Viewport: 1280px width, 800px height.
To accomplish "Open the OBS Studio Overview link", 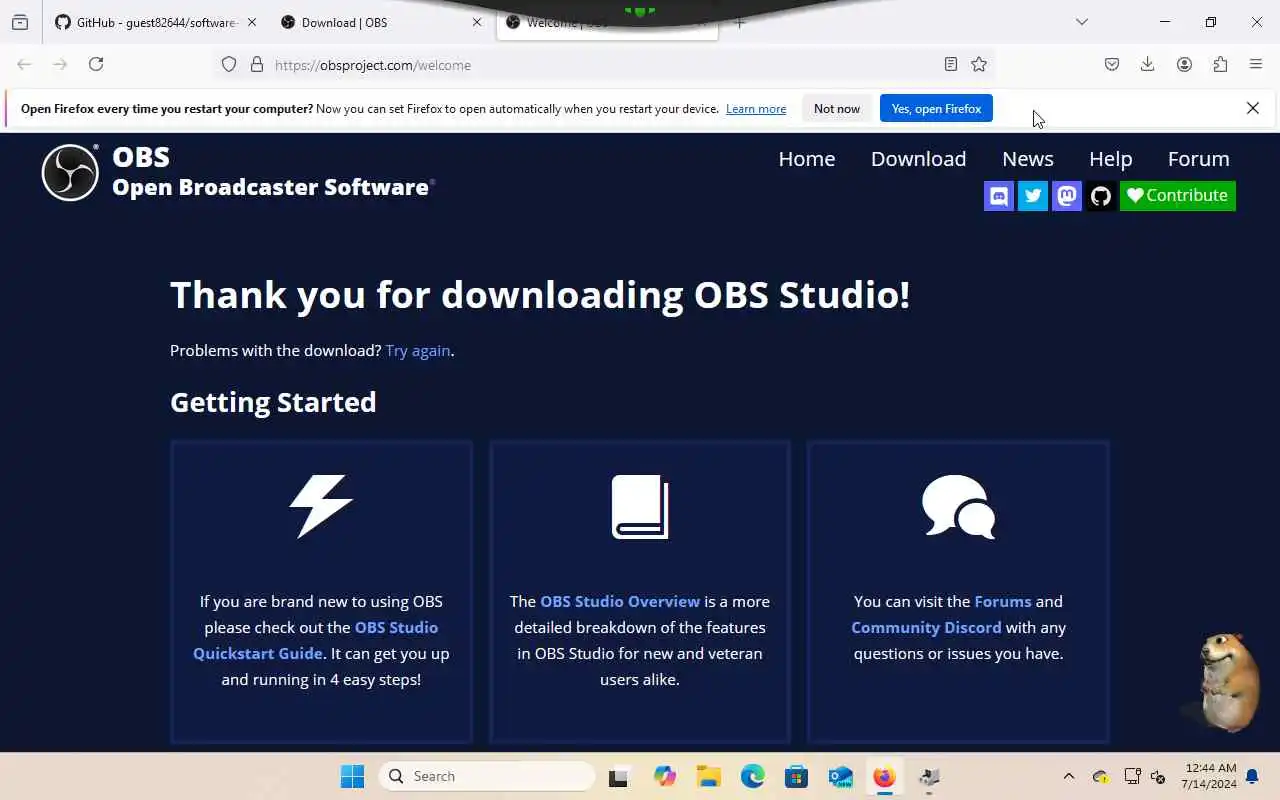I will [620, 601].
